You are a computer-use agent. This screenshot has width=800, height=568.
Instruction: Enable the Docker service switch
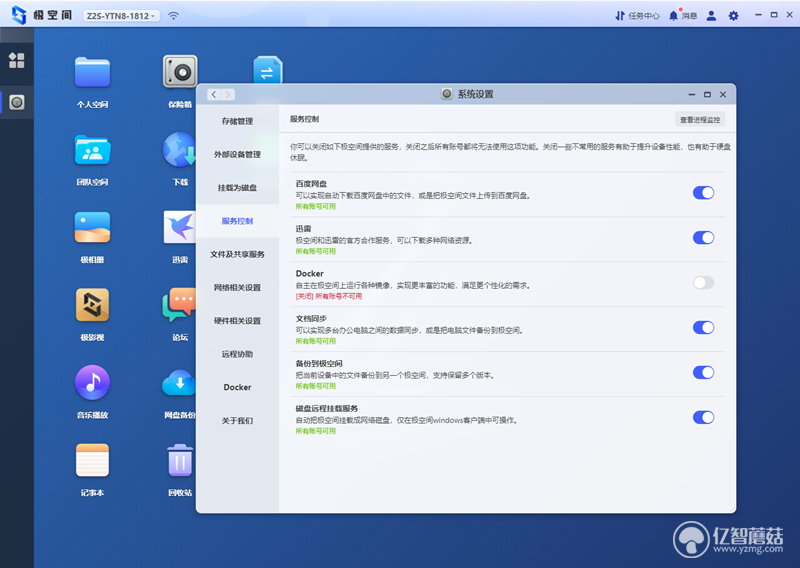(x=703, y=283)
